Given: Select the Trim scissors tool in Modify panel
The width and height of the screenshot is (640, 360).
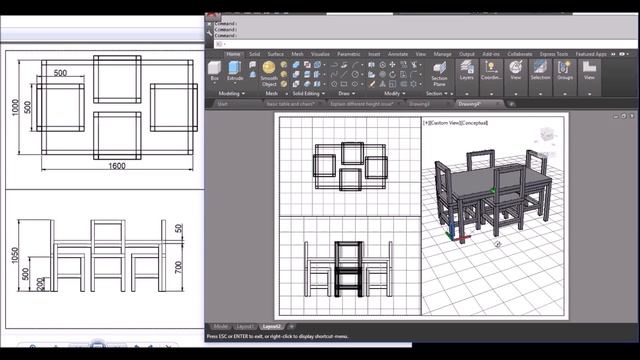Looking at the screenshot, I should click(414, 64).
